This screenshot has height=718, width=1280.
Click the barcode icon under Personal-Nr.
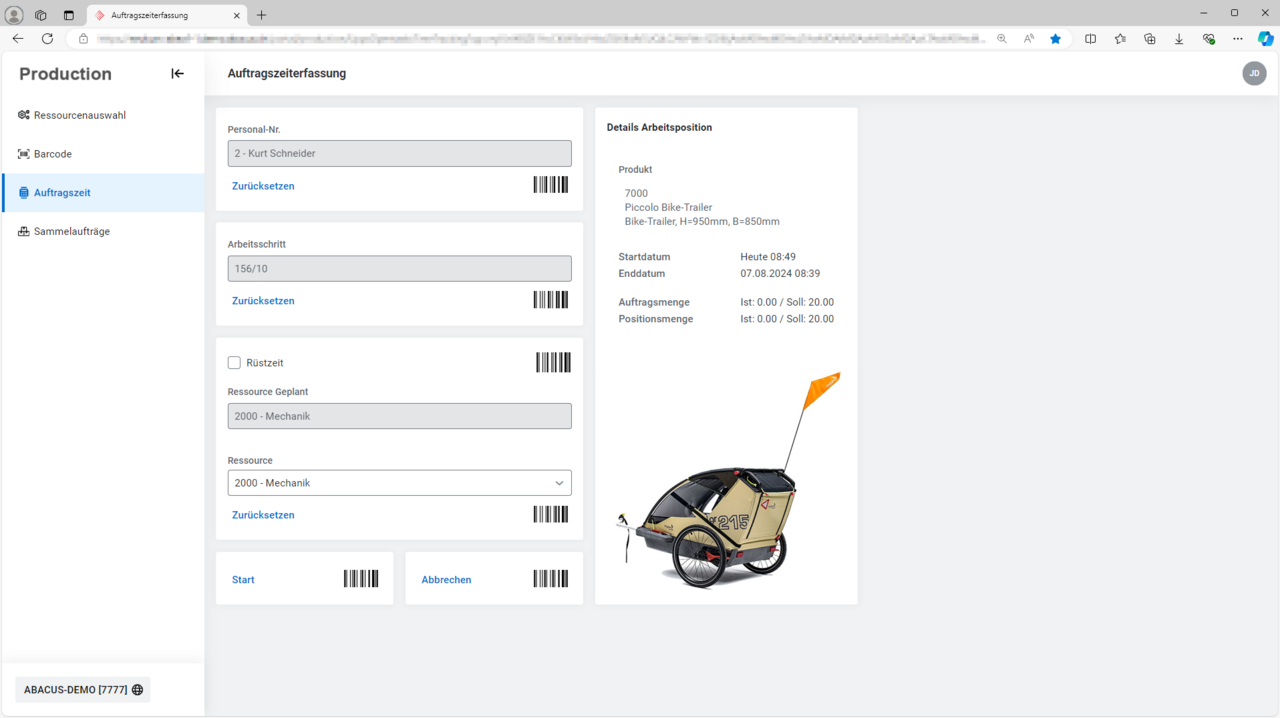pos(551,185)
